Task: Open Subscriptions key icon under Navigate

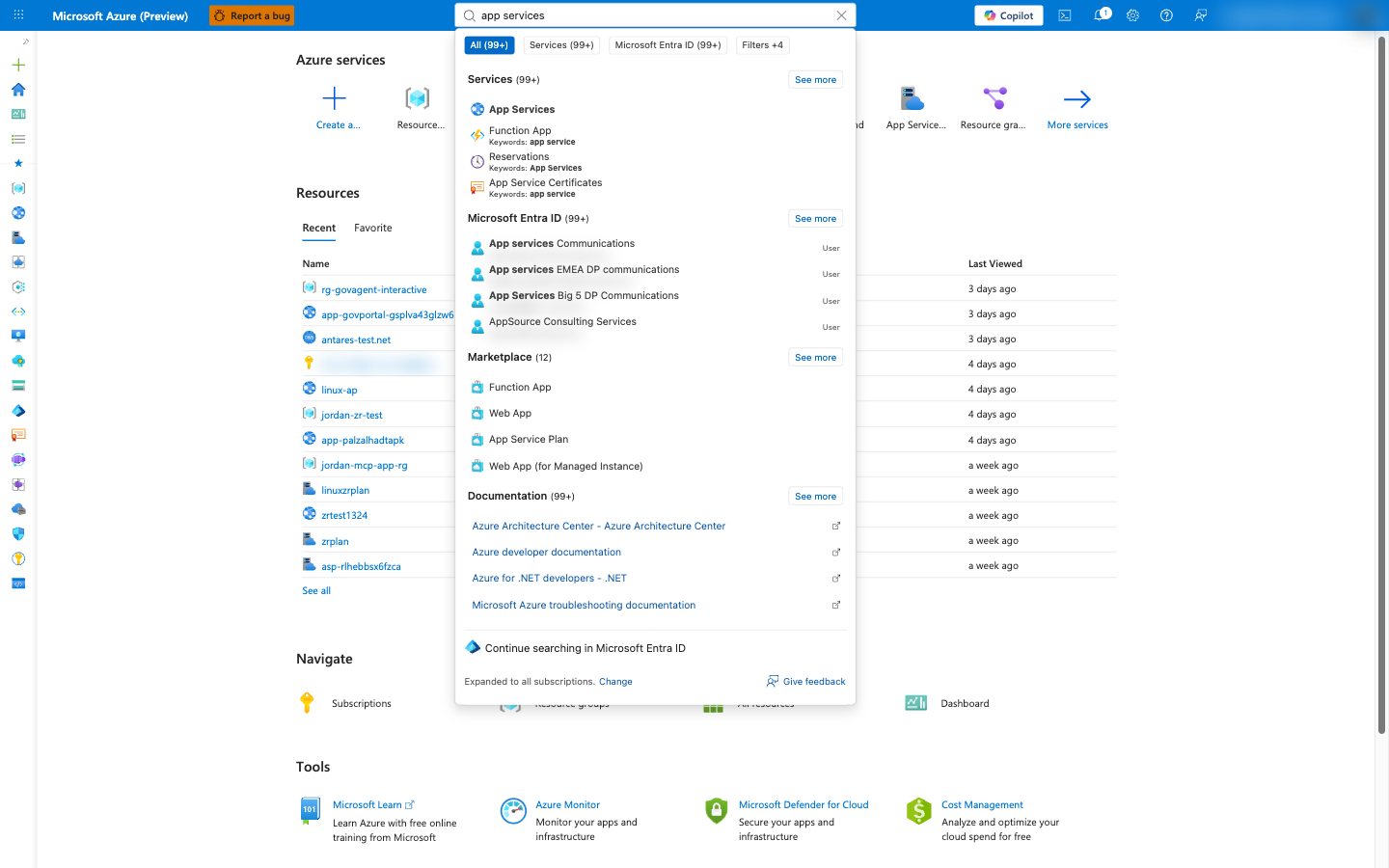Action: (x=308, y=703)
